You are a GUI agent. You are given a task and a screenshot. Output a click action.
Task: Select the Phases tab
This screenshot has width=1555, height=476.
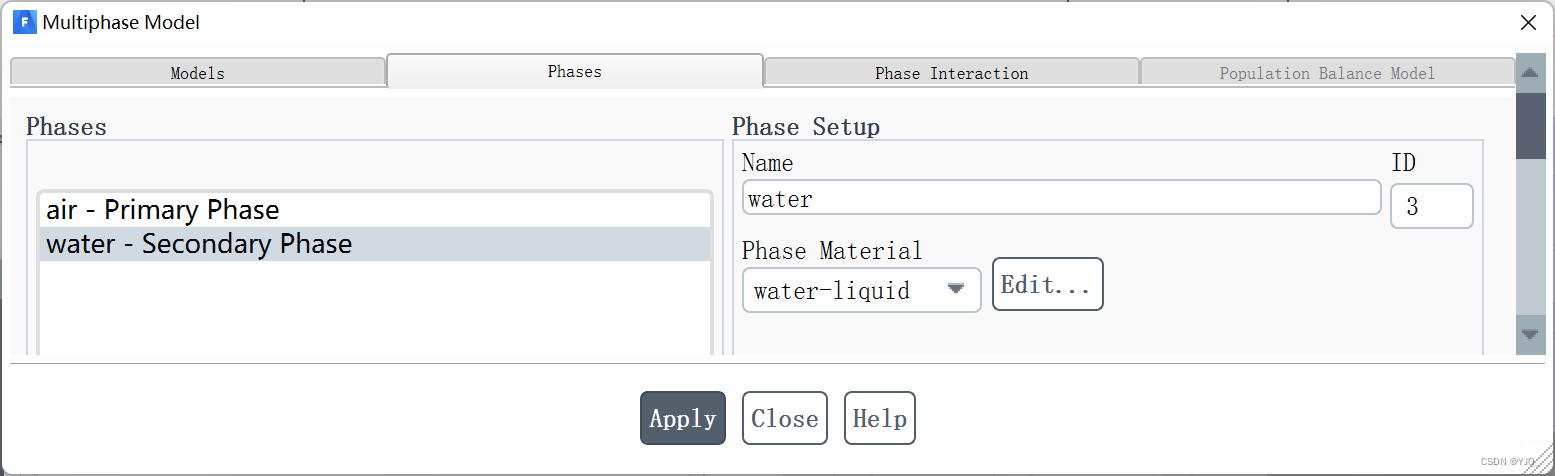[575, 71]
